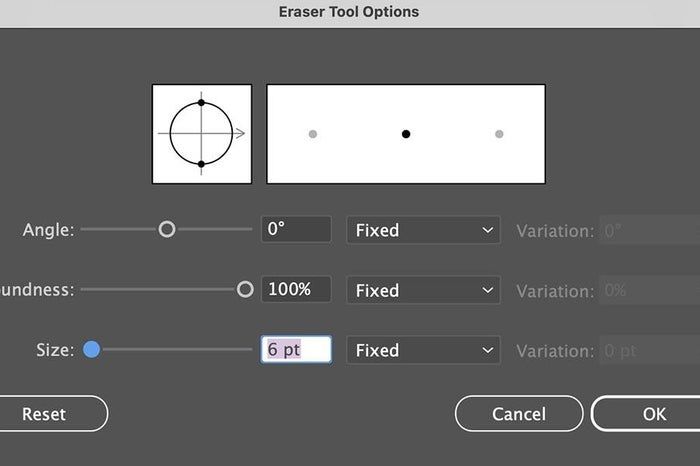Expand the Roundness Fixed dropdown
This screenshot has height=466, width=700.
tap(424, 290)
